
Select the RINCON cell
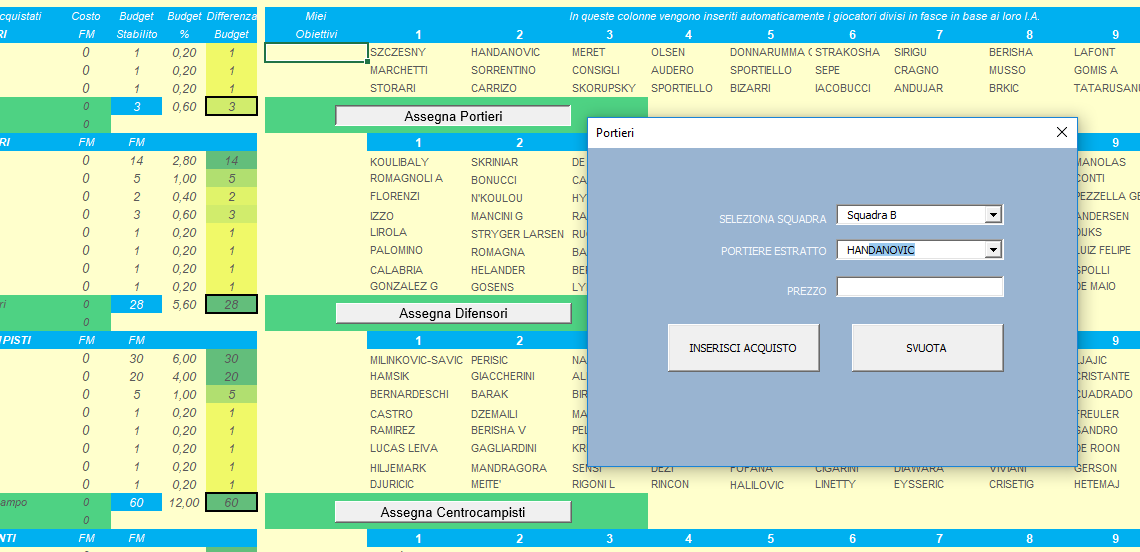coord(670,484)
